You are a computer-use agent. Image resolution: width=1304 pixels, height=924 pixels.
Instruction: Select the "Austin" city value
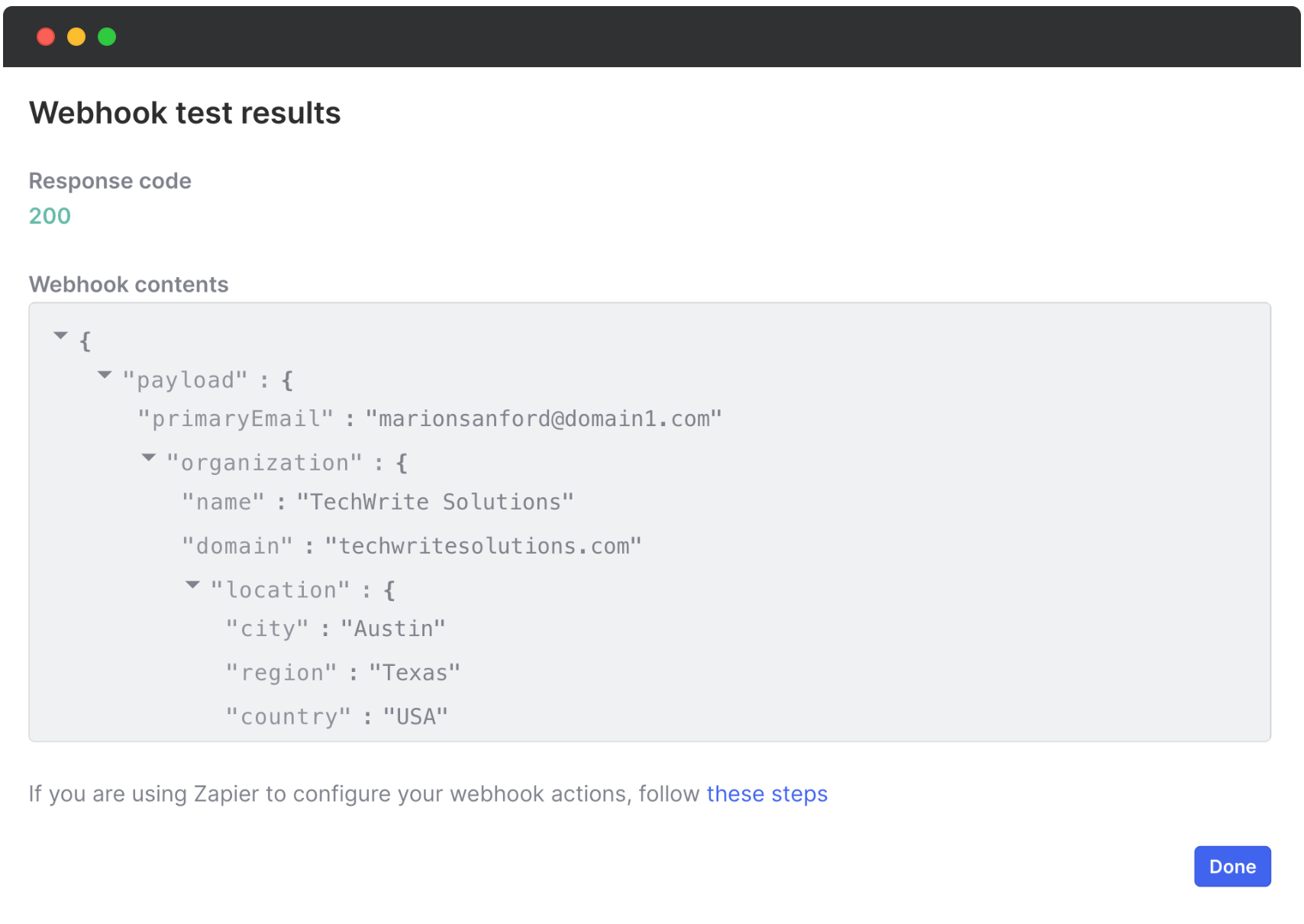coord(392,628)
